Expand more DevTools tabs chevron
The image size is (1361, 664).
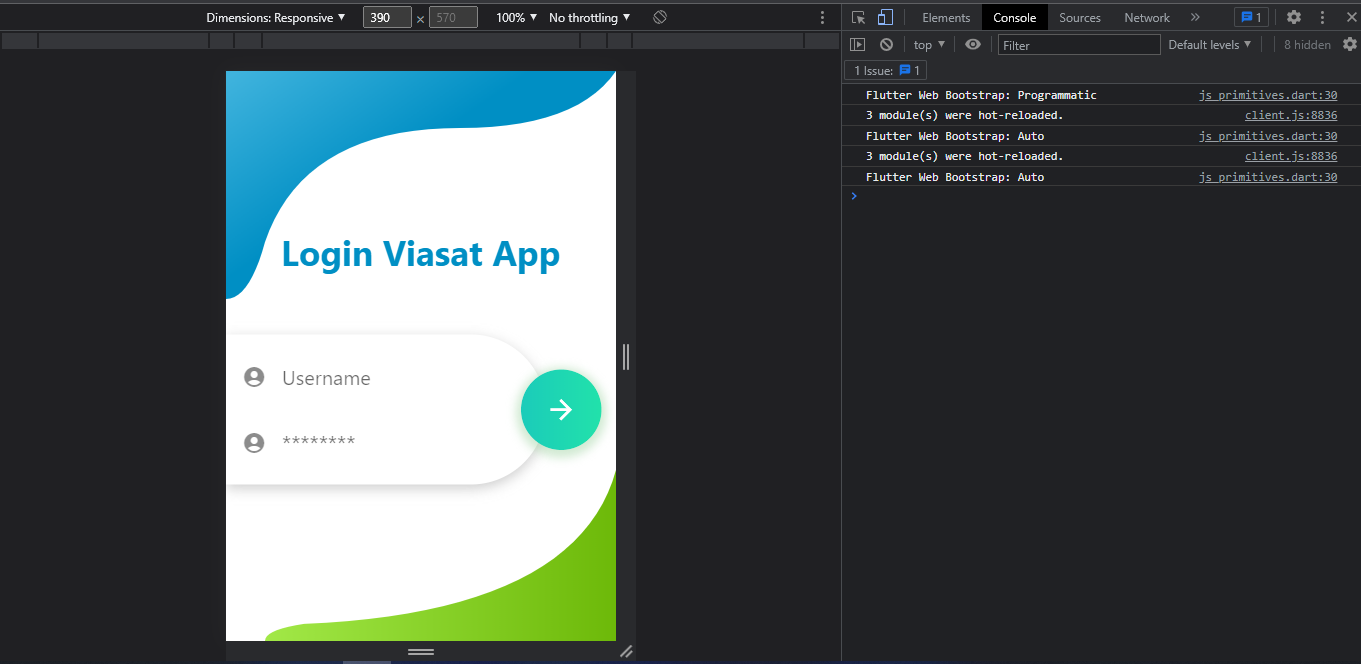(1195, 17)
